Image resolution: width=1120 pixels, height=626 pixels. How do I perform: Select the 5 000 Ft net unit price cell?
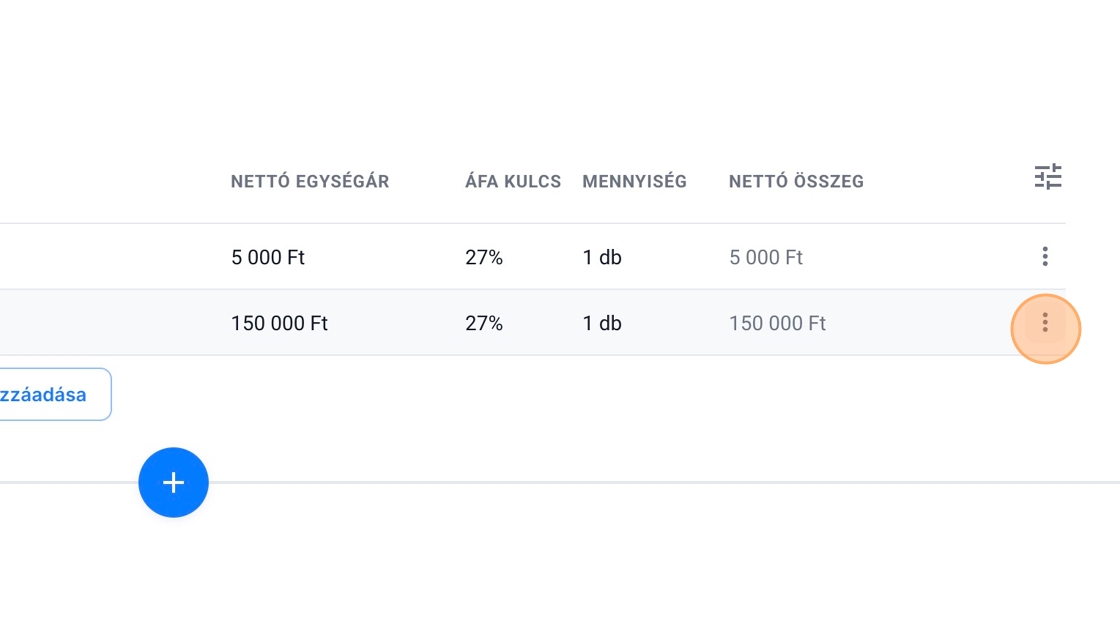(x=268, y=258)
